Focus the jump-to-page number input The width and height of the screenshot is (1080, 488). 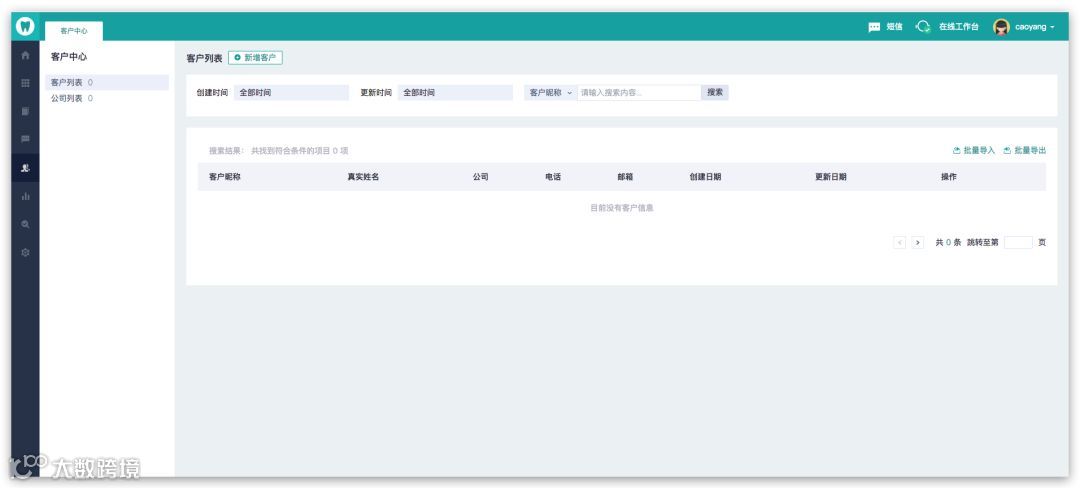[1018, 242]
